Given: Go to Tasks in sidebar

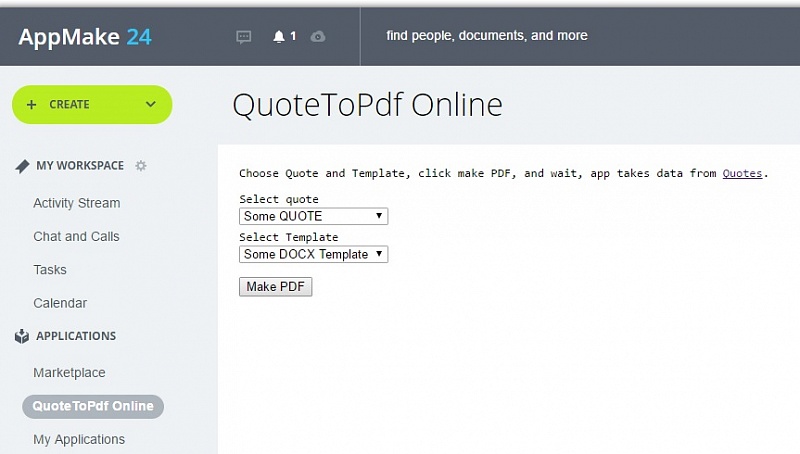Looking at the screenshot, I should (x=50, y=270).
